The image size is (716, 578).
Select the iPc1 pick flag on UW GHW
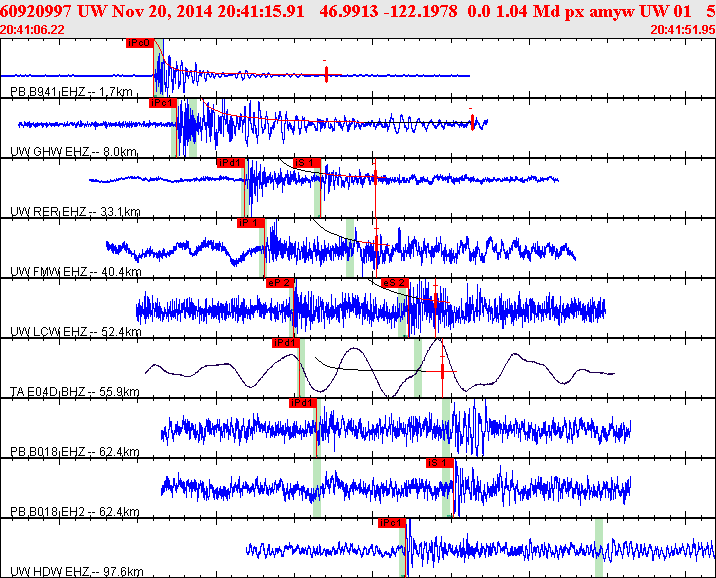coord(163,103)
